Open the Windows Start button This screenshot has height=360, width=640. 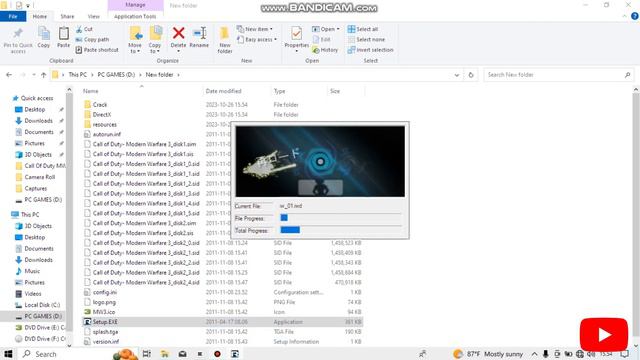point(8,354)
